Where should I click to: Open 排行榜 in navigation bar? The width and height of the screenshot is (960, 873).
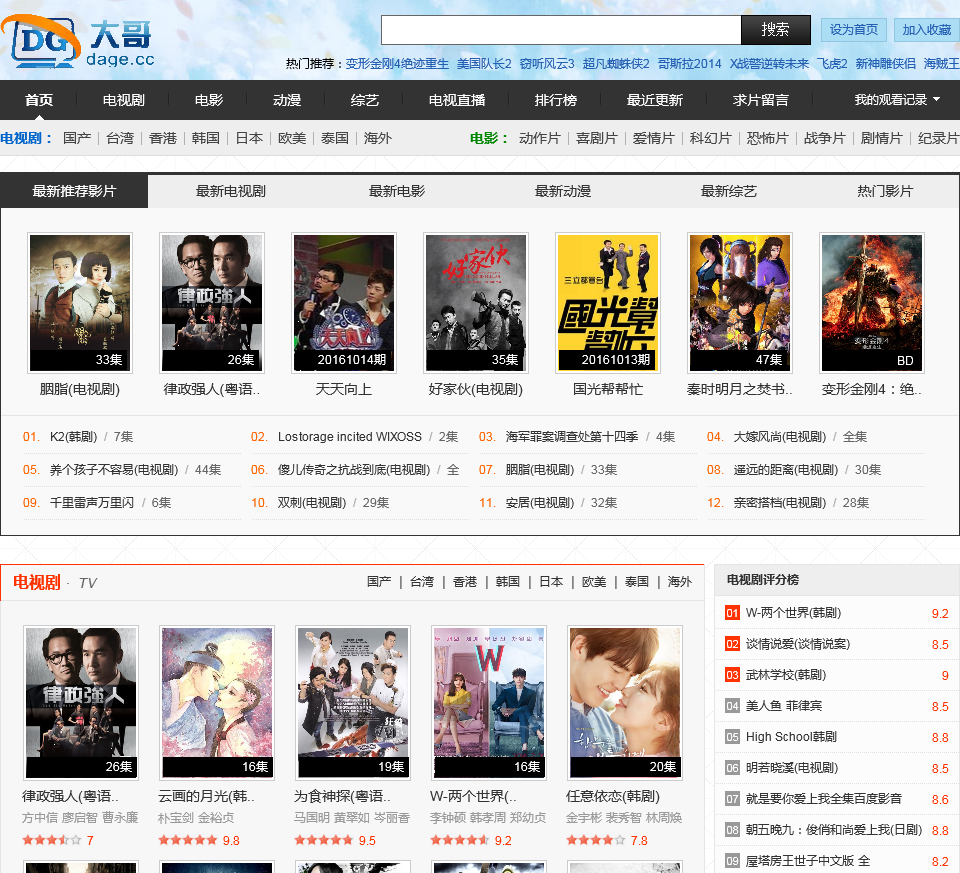(555, 100)
